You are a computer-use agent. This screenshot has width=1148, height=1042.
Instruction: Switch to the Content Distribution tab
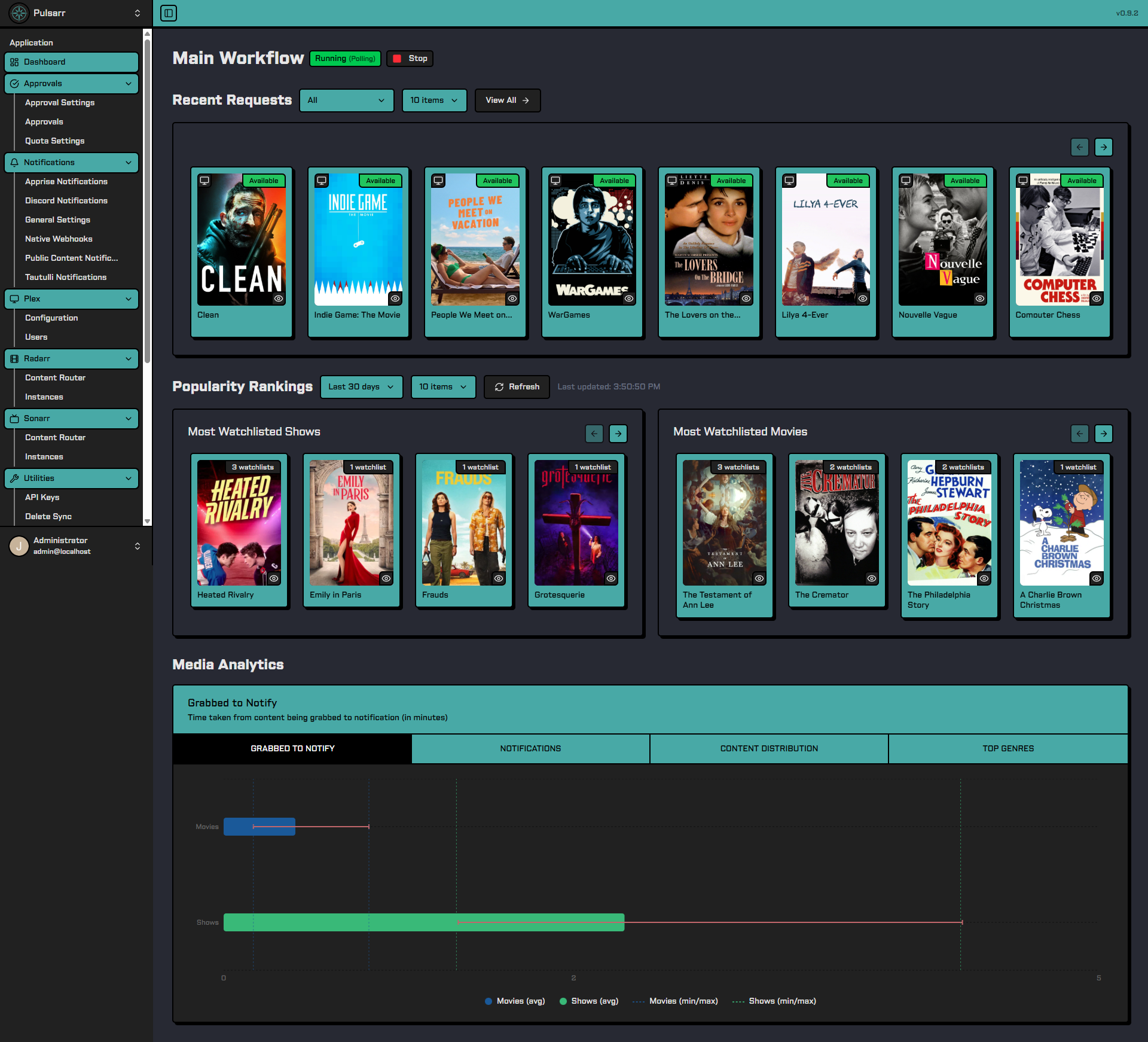[x=769, y=749]
